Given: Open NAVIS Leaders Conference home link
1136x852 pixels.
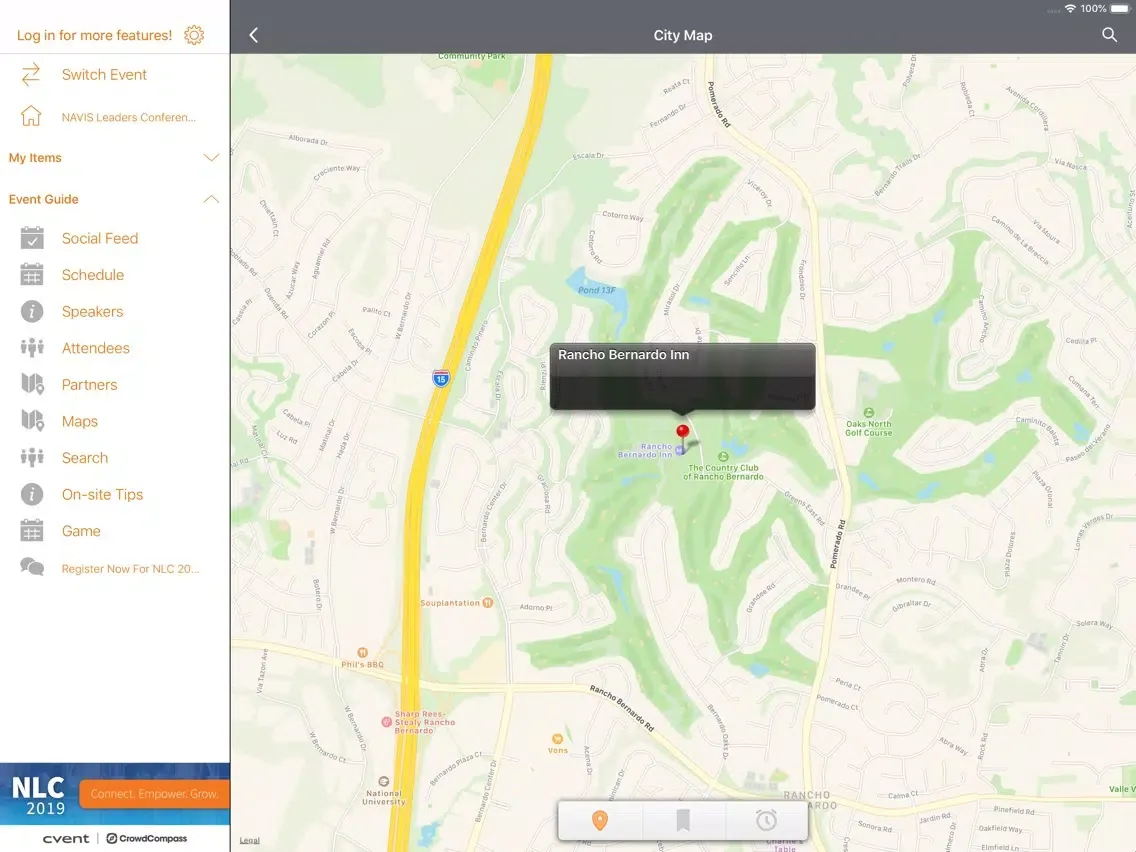Looking at the screenshot, I should tap(128, 117).
